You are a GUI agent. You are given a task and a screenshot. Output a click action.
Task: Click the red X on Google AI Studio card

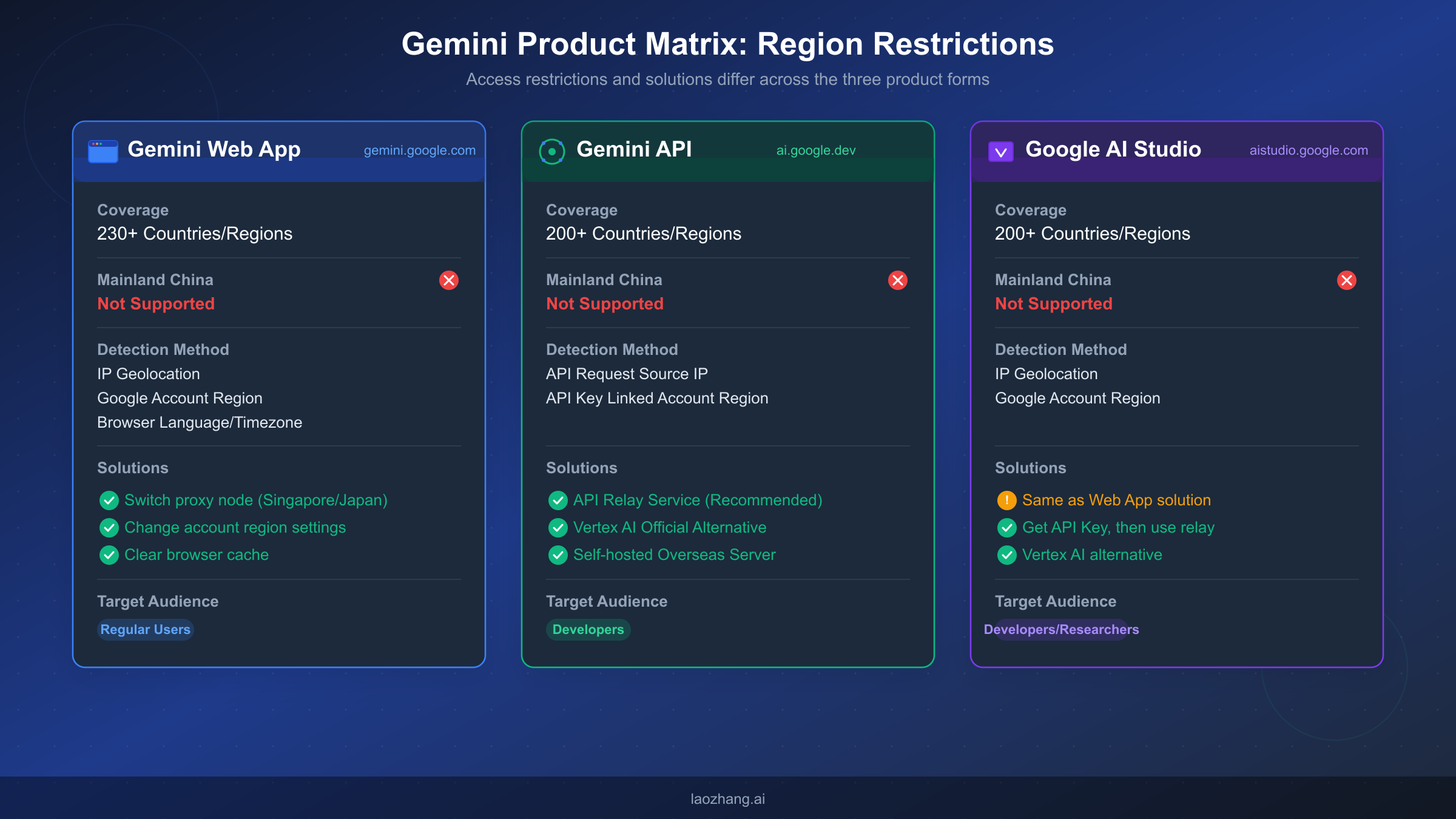pyautogui.click(x=1346, y=280)
